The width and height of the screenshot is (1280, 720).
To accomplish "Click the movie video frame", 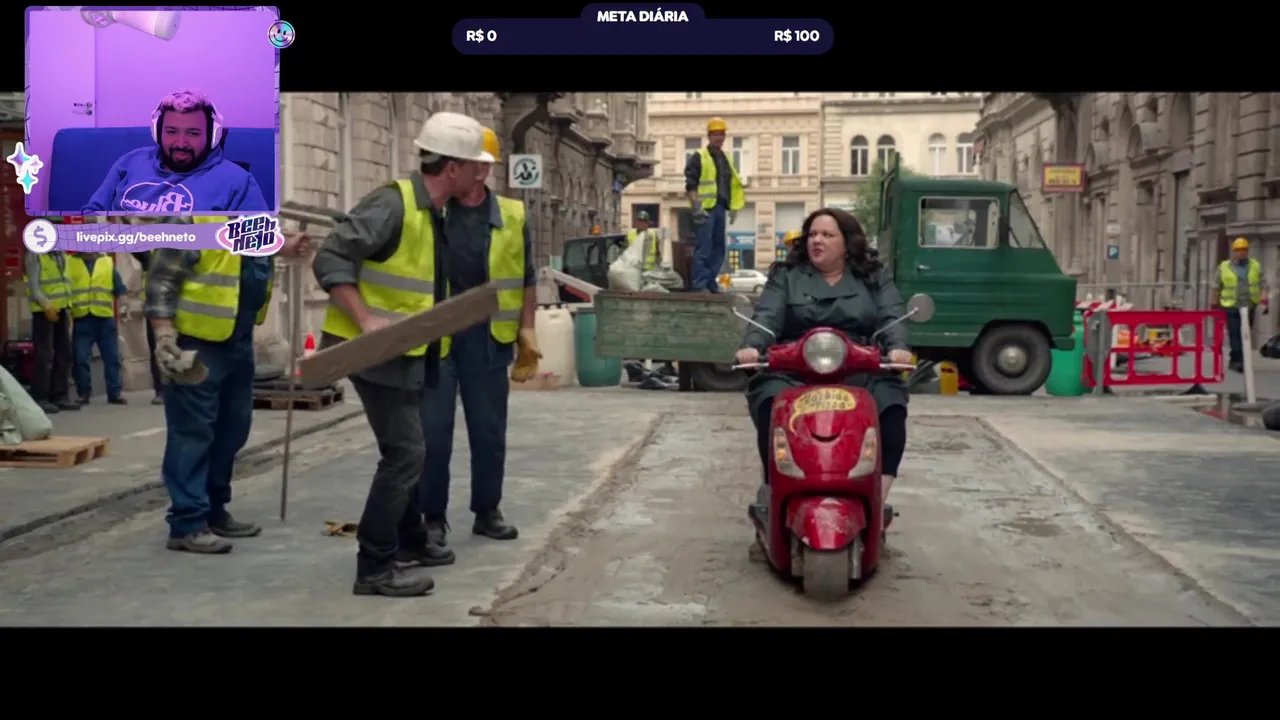I will (640, 359).
